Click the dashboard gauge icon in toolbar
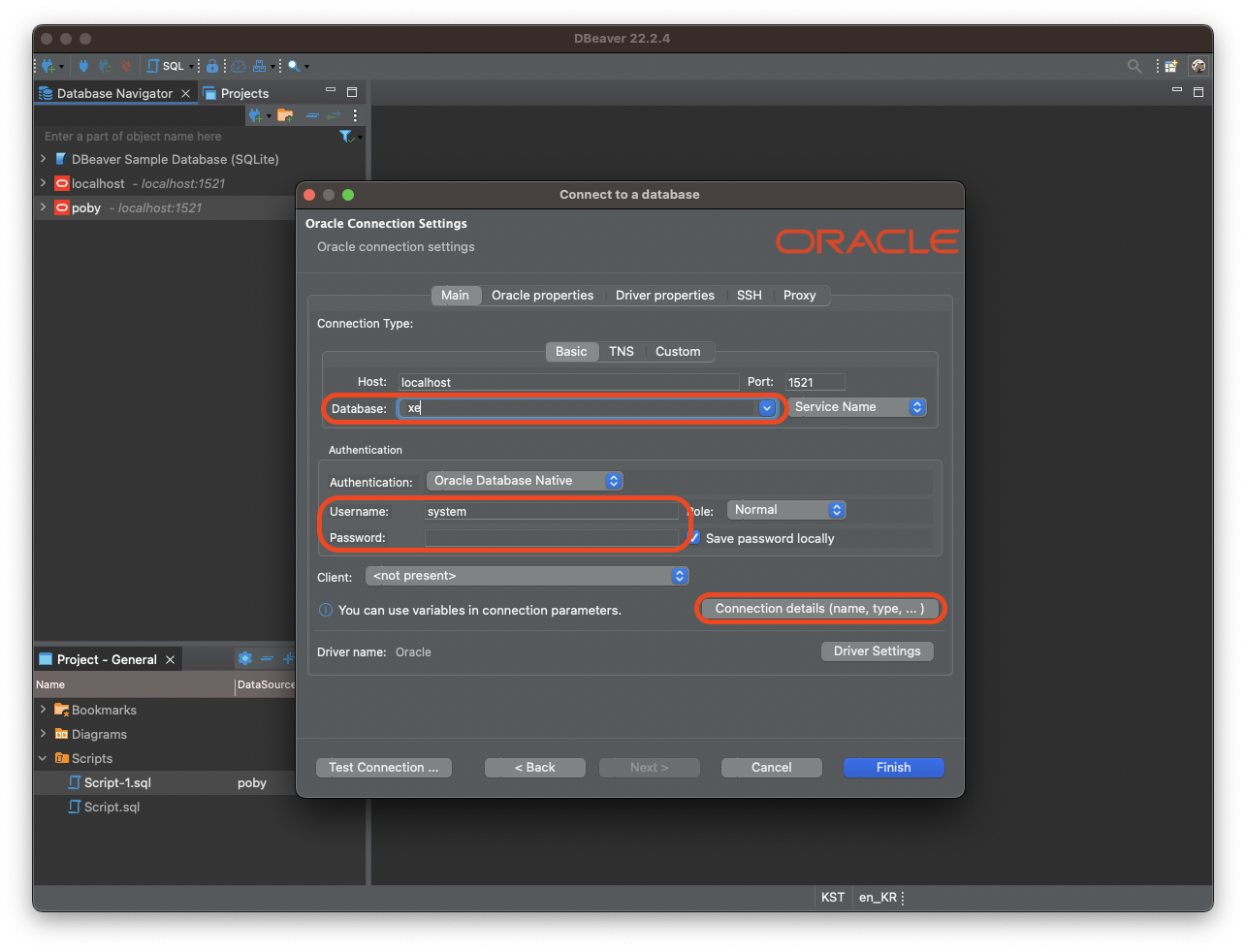Viewport: 1246px width, 952px height. coord(238,66)
